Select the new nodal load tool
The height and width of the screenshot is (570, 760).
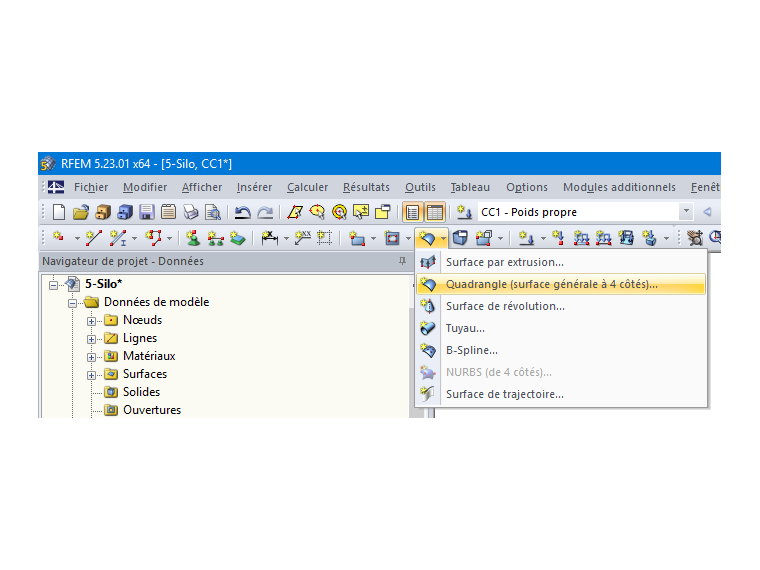pyautogui.click(x=526, y=238)
